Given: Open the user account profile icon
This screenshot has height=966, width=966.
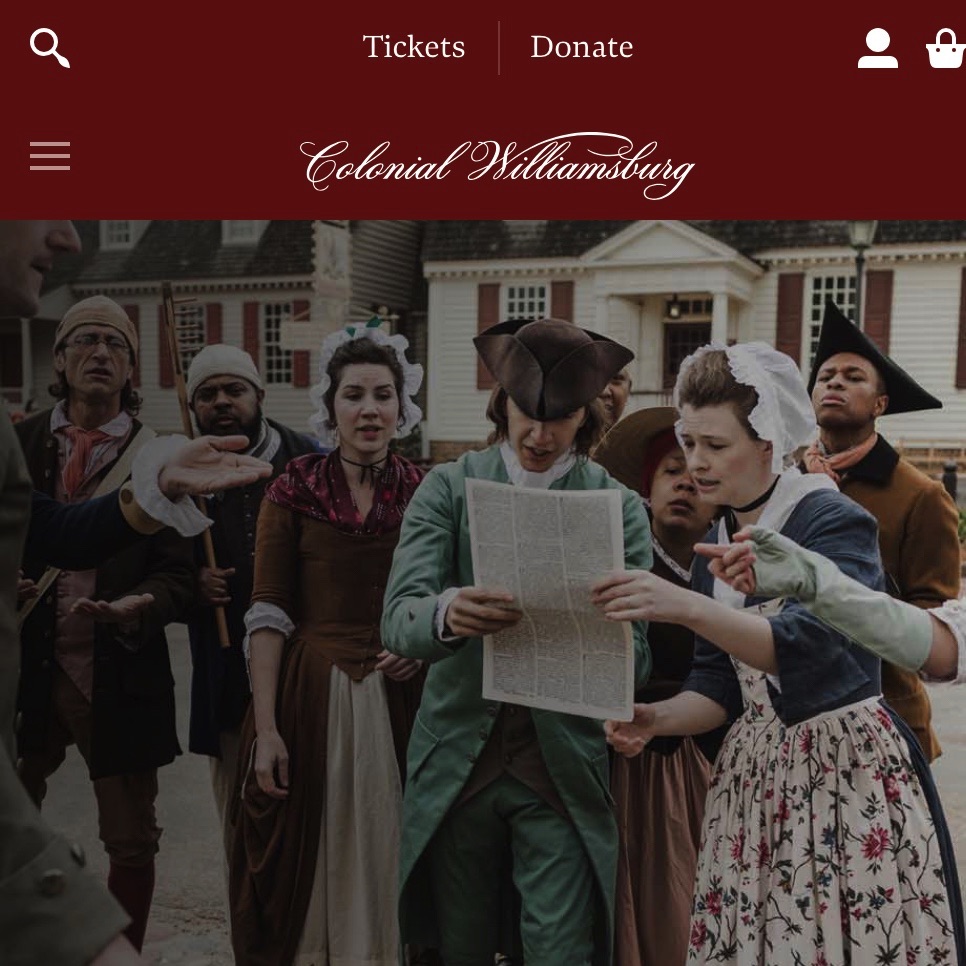Looking at the screenshot, I should 877,48.
